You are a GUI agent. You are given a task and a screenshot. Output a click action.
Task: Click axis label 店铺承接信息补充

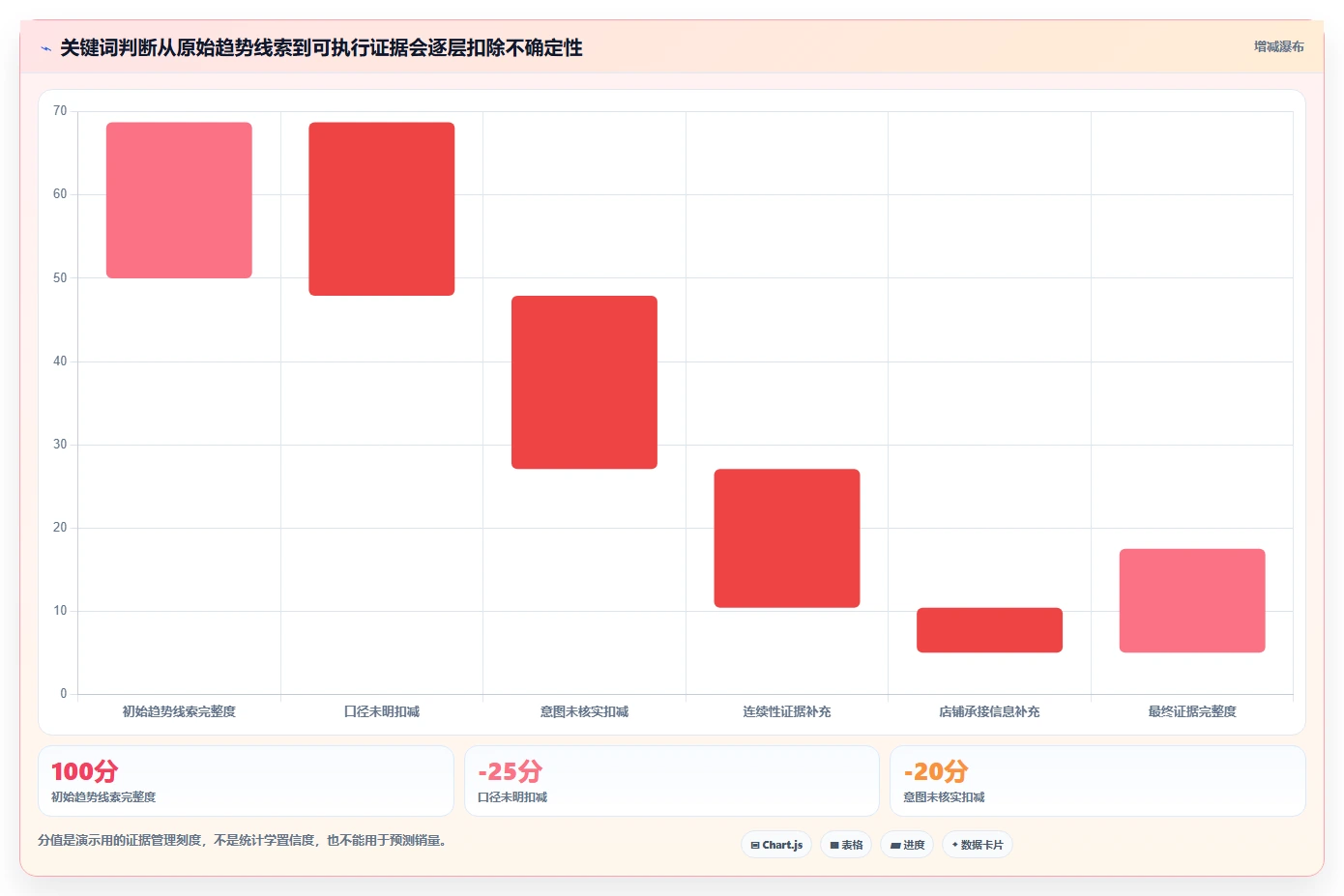pyautogui.click(x=989, y=711)
